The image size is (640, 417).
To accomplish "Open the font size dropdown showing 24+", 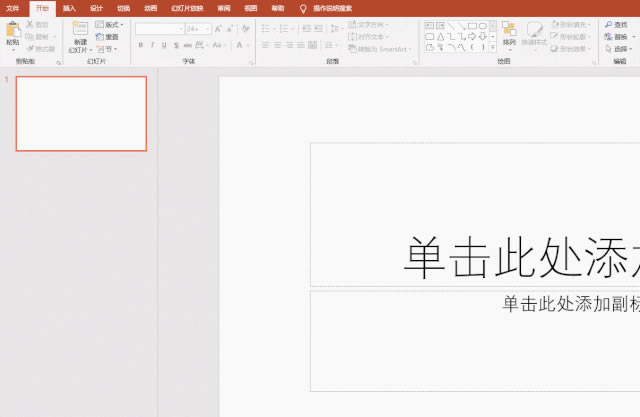I will coord(198,29).
